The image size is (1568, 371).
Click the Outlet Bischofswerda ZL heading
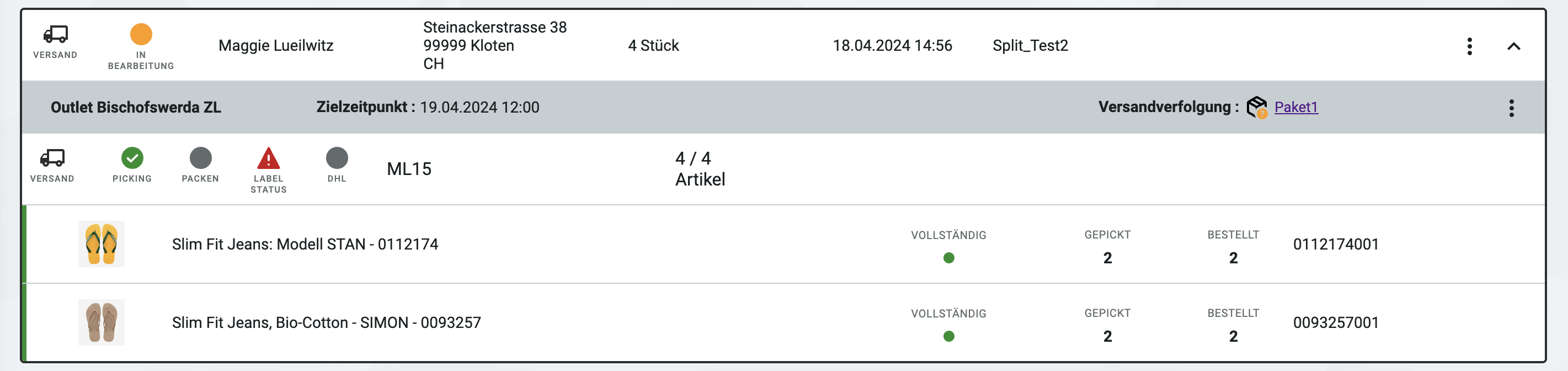coord(136,107)
